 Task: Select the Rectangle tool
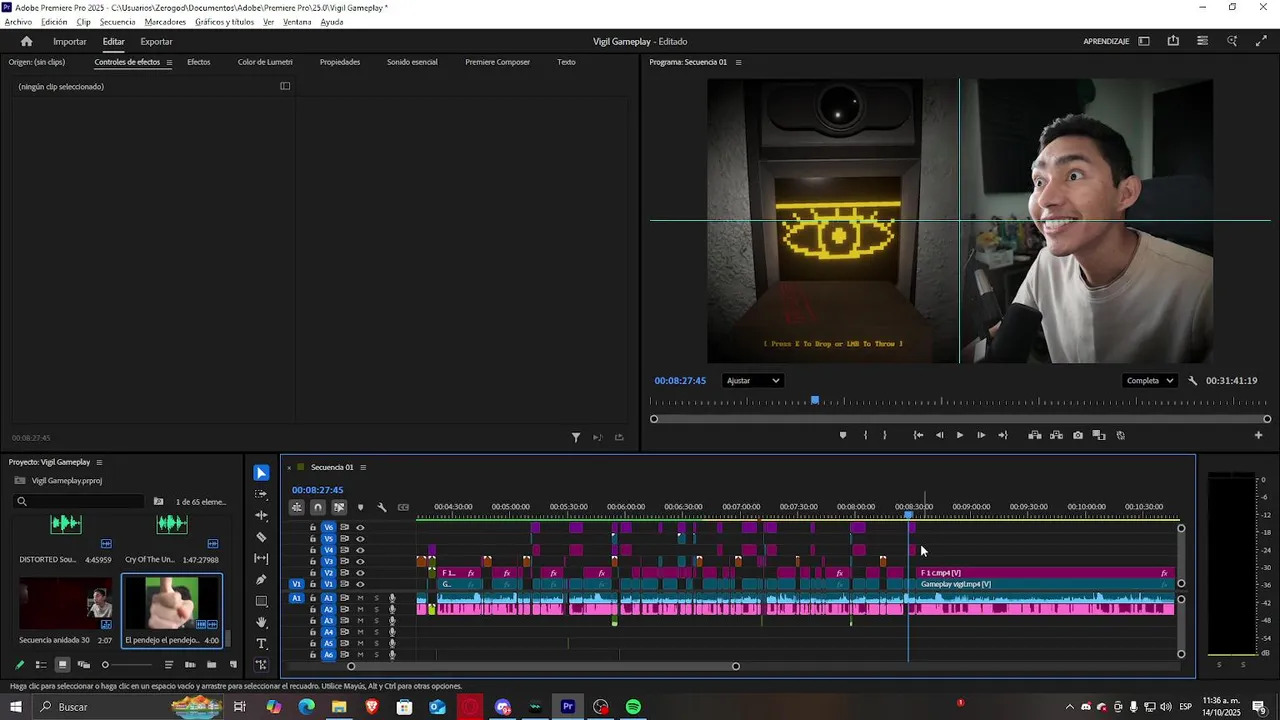pos(261,601)
